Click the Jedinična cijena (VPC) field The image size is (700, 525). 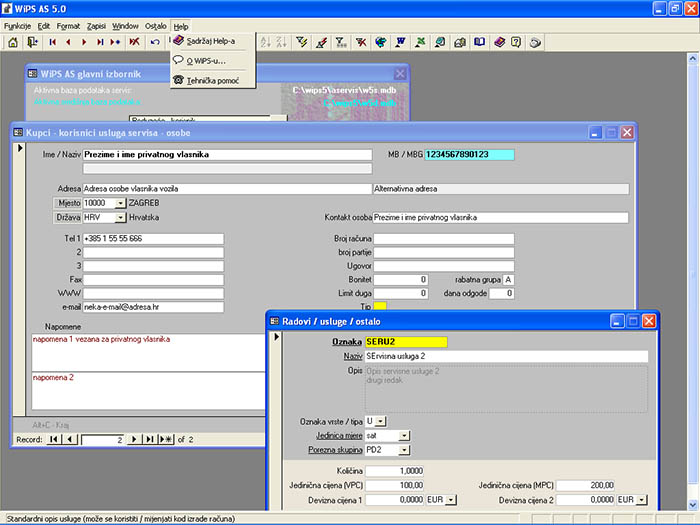395,485
